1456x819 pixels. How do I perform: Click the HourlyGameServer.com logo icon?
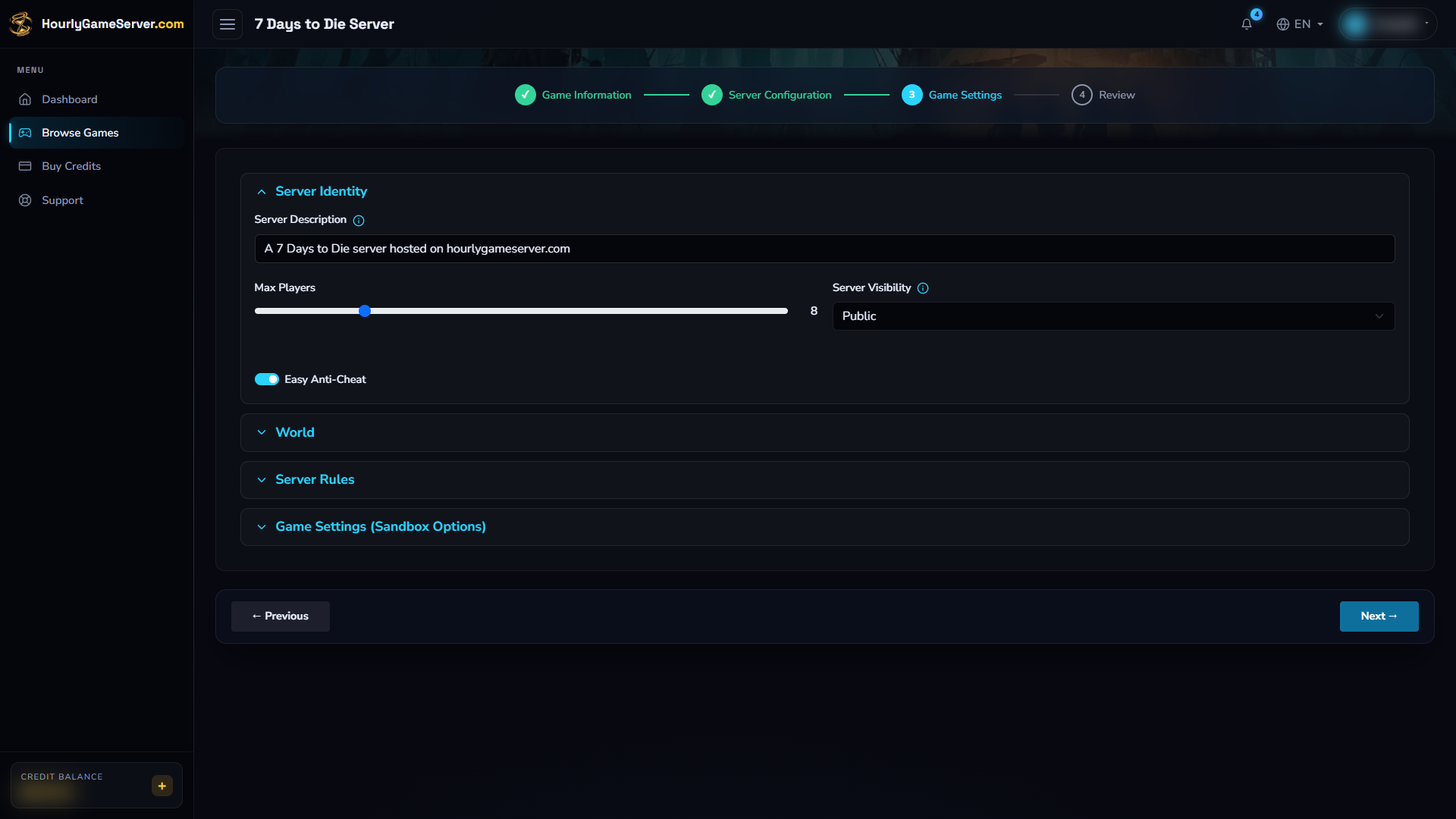[21, 24]
